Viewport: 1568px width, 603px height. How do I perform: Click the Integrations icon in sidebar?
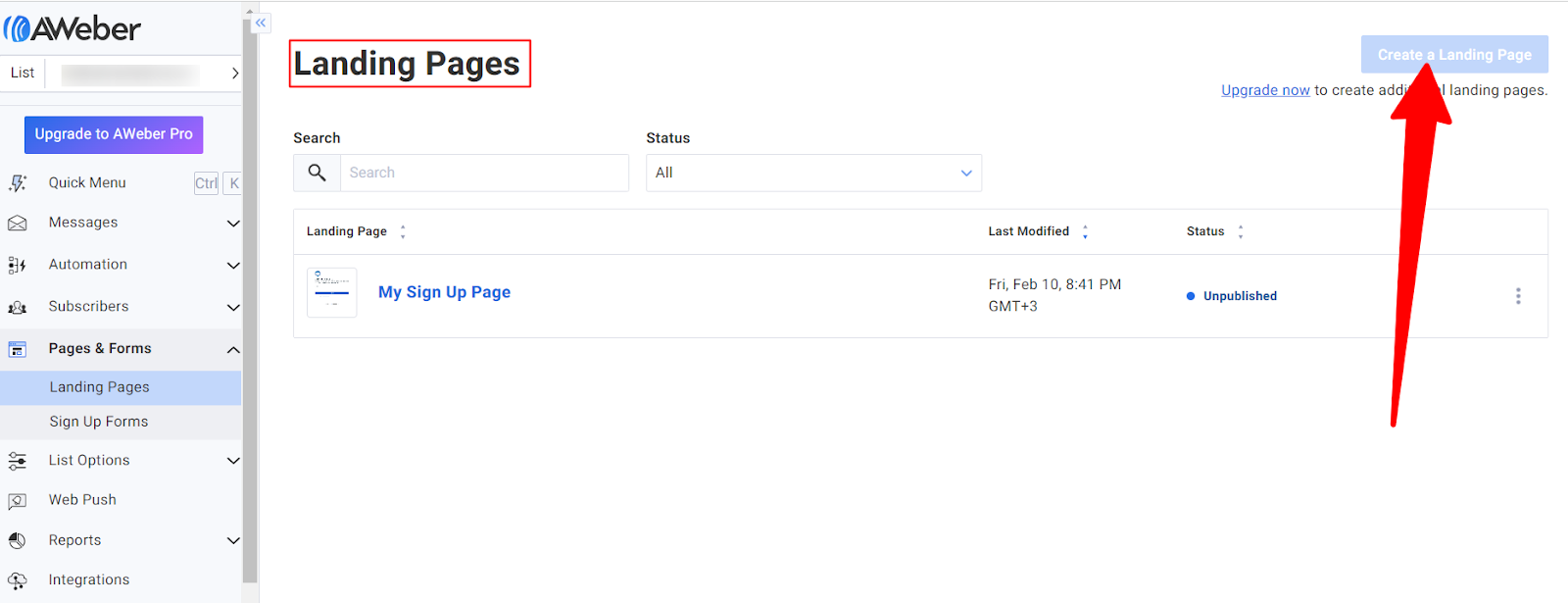tap(18, 580)
